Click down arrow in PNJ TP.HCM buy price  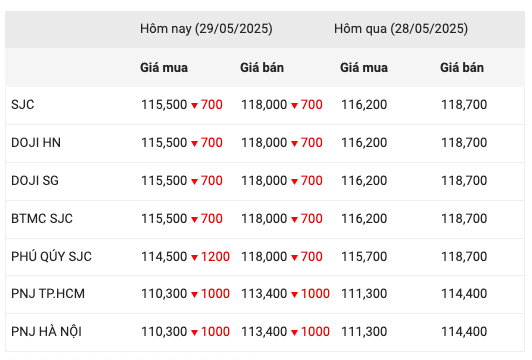click(x=194, y=295)
